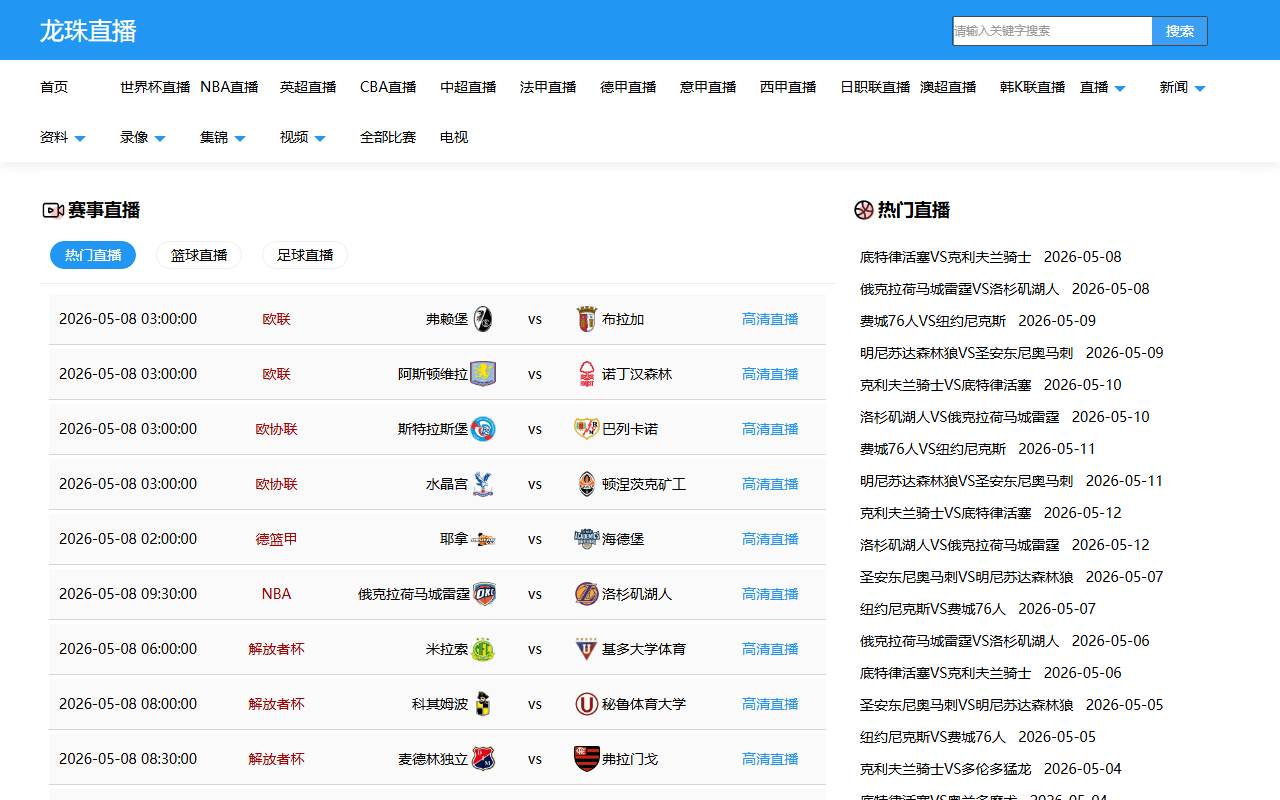Click the 秘鲁体育大学 team crest
The height and width of the screenshot is (800, 1280).
tap(587, 704)
